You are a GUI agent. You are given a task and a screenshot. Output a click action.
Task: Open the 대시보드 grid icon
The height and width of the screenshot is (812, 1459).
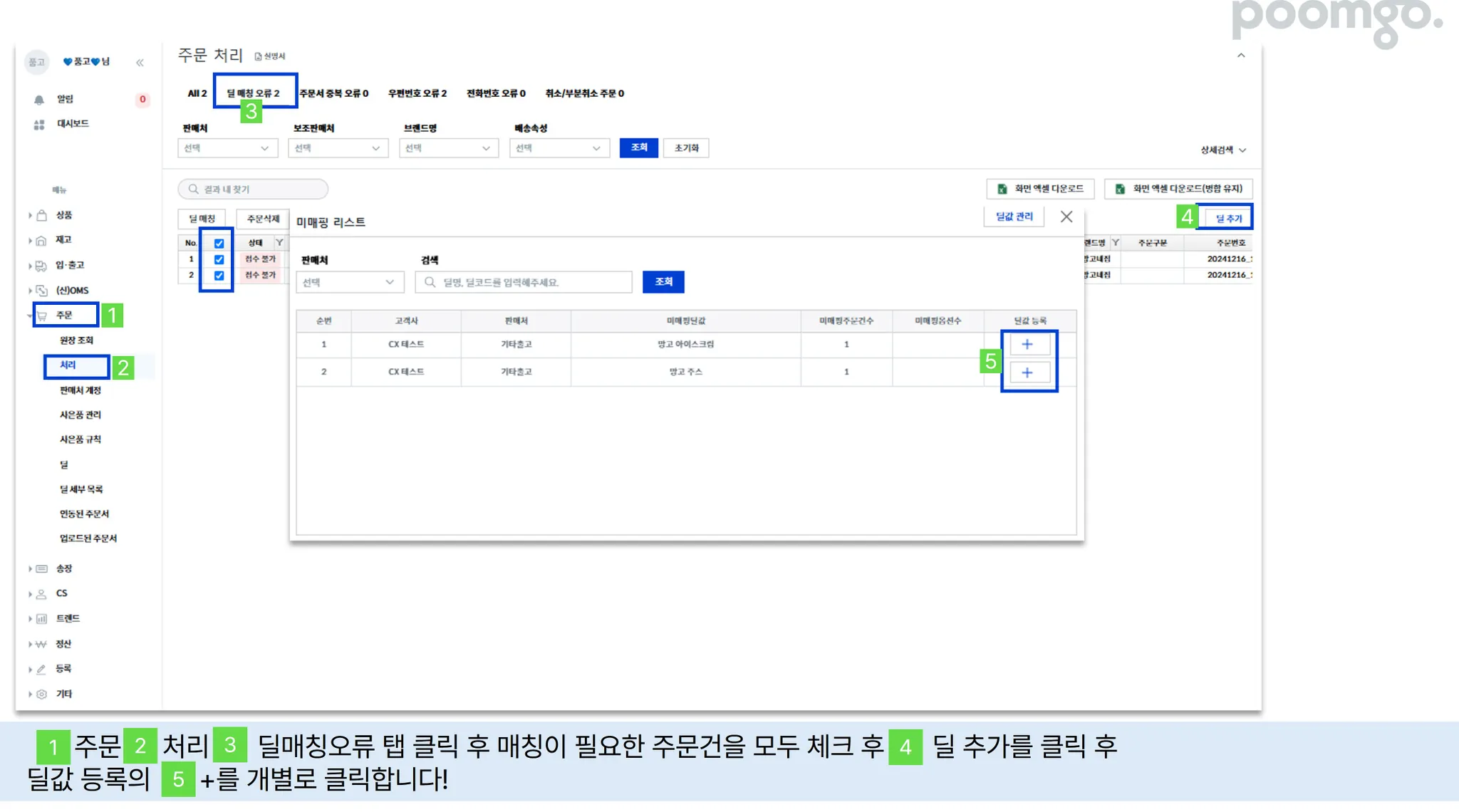click(39, 125)
